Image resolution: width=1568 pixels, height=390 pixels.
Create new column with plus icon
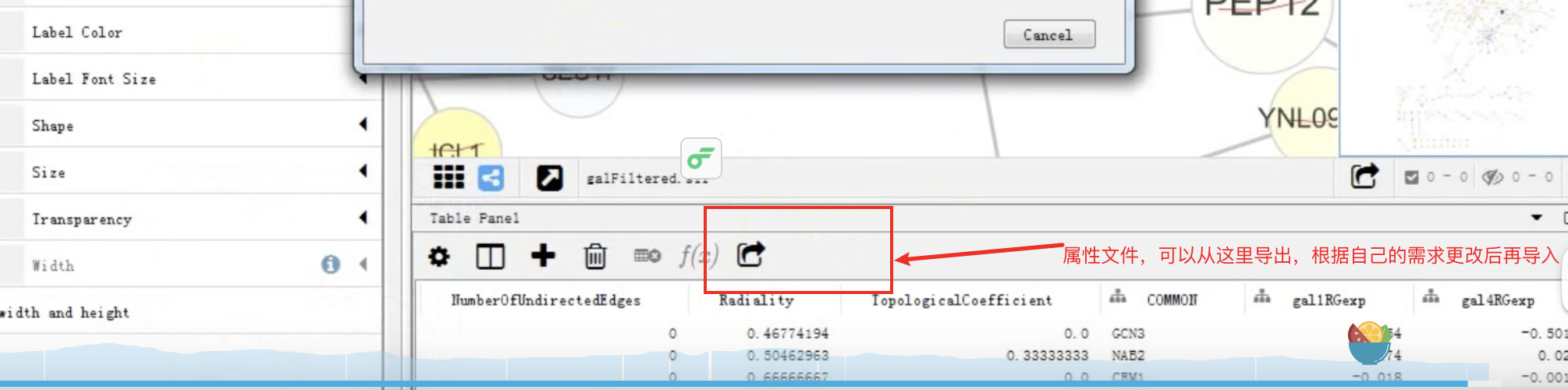coord(543,255)
